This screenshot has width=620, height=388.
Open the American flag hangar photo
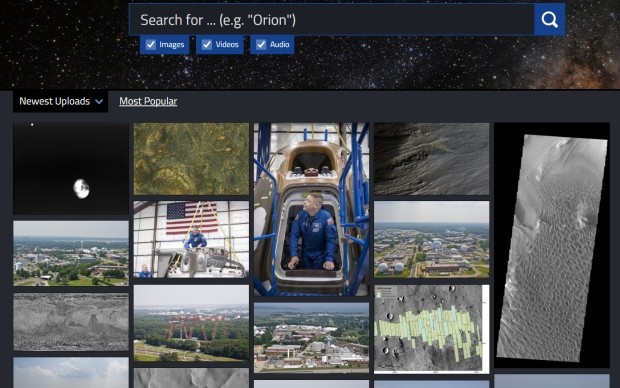[x=191, y=239]
